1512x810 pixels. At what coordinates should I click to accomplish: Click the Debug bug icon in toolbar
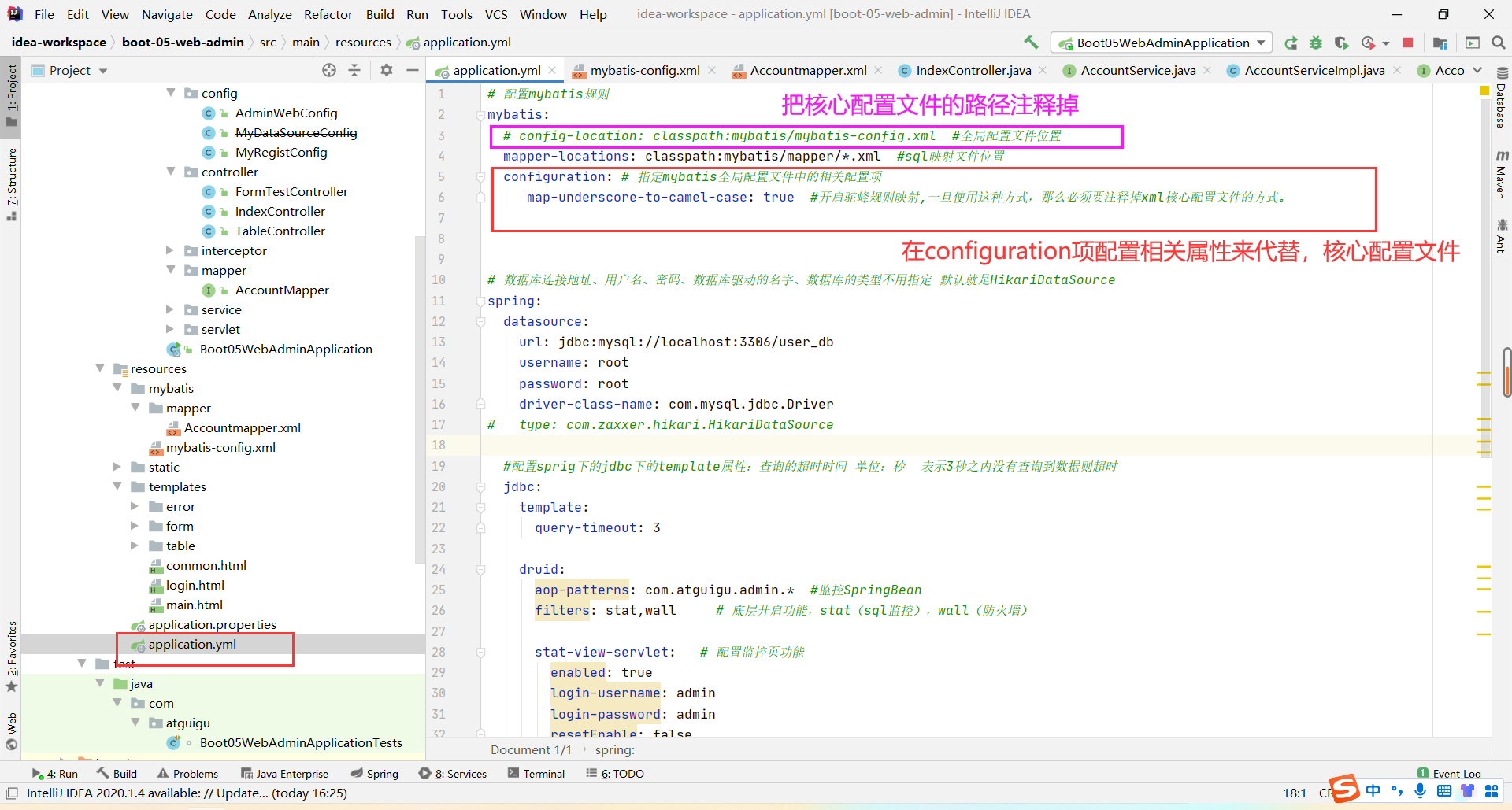(x=1316, y=43)
